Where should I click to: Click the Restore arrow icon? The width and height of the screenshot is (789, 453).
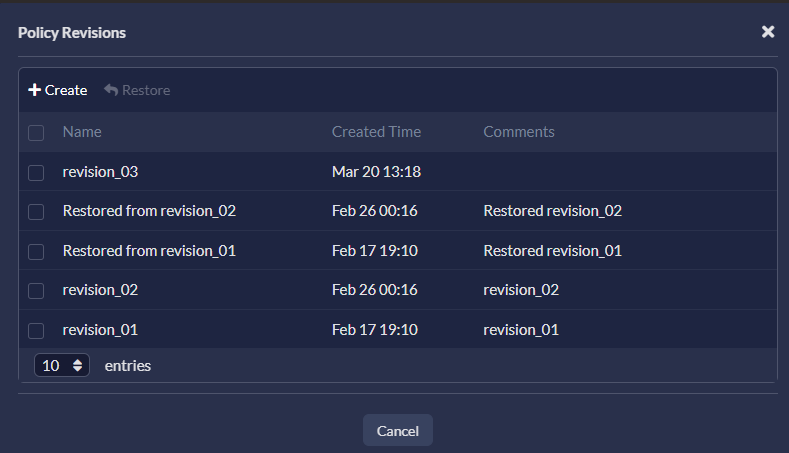point(111,90)
